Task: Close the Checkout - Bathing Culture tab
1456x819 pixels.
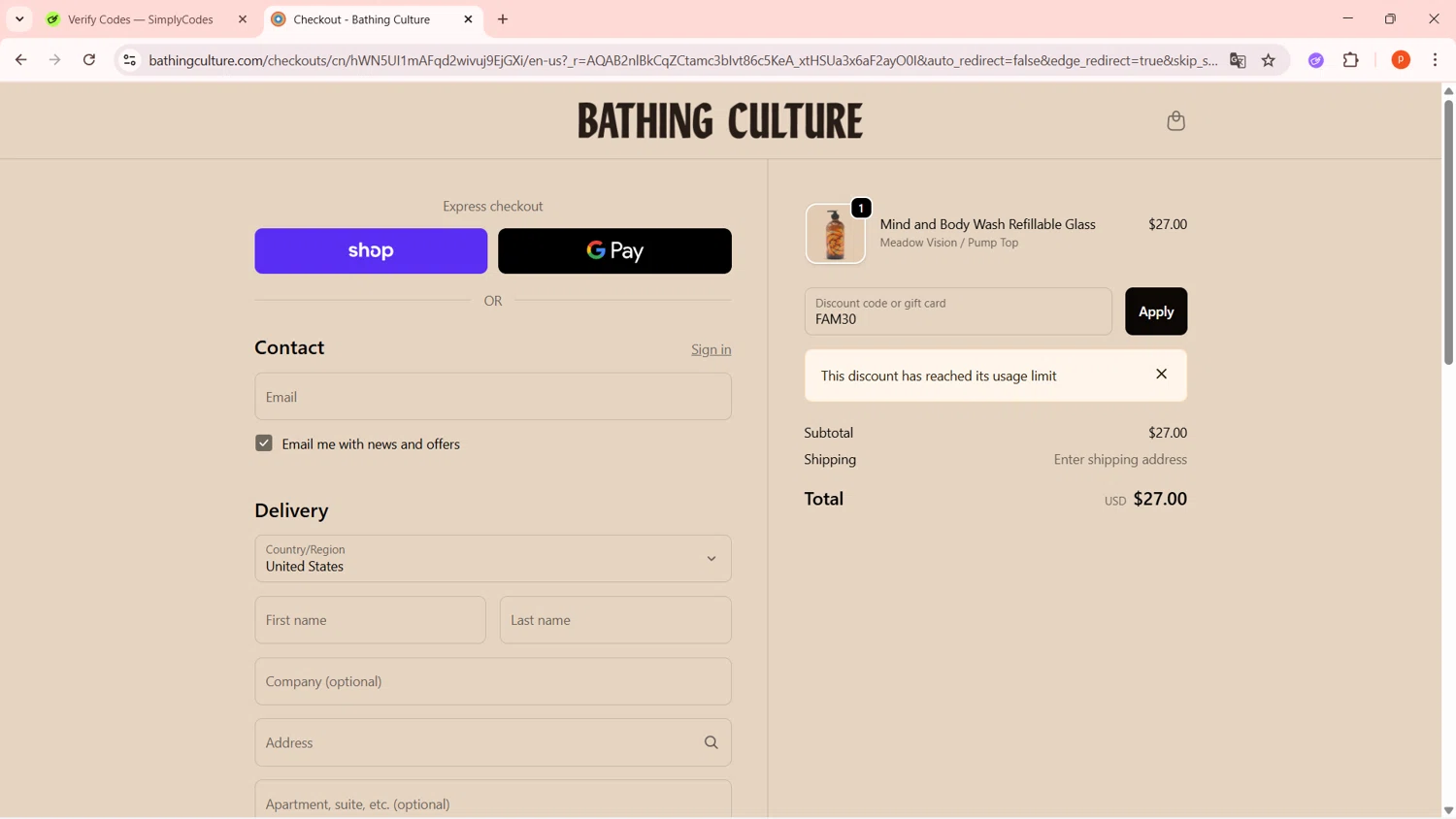Action: point(468,19)
